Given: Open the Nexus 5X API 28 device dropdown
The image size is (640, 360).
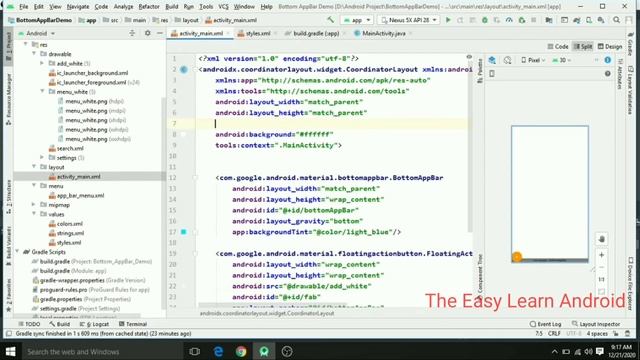Looking at the screenshot, I should pyautogui.click(x=409, y=20).
